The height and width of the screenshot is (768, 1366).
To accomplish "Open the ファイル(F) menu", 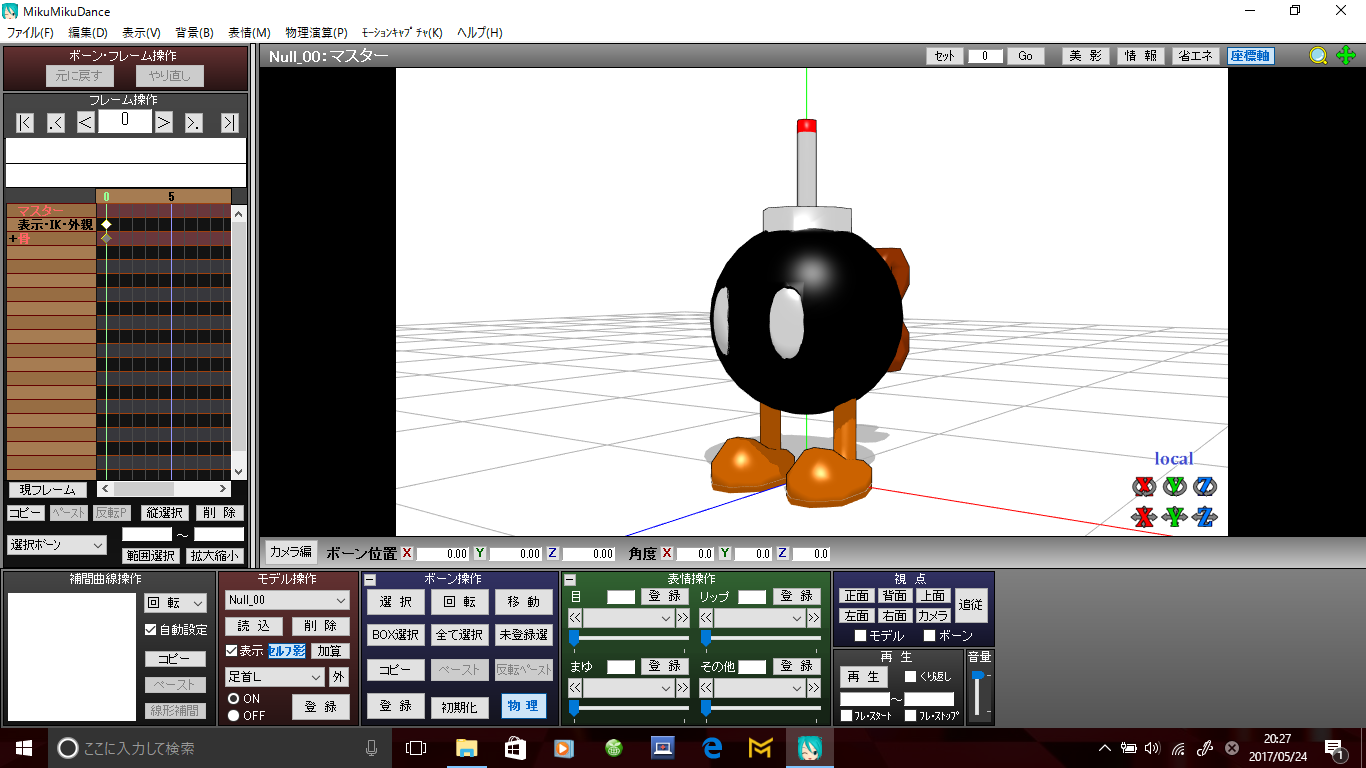I will click(30, 32).
